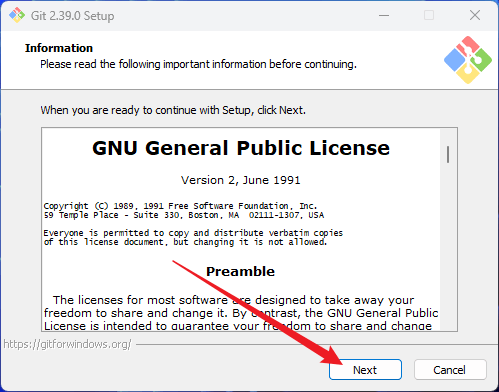Open the gitforwindows.org link
499x392 pixels.
pyautogui.click(x=67, y=344)
